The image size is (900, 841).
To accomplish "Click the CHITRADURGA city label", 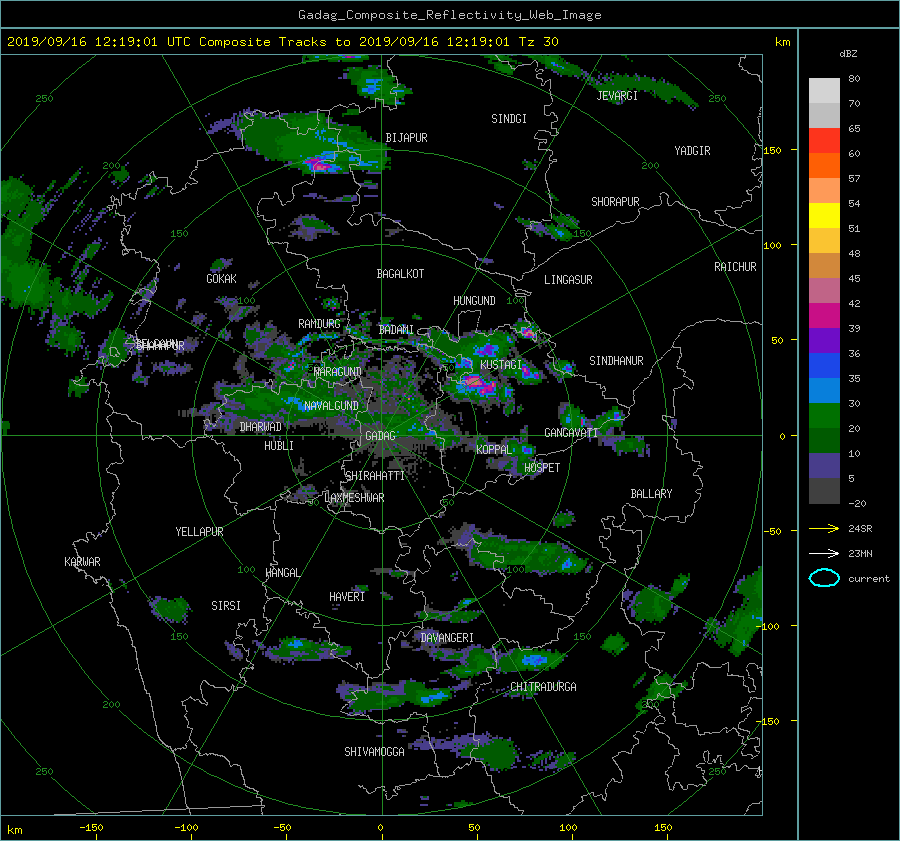I will click(544, 687).
